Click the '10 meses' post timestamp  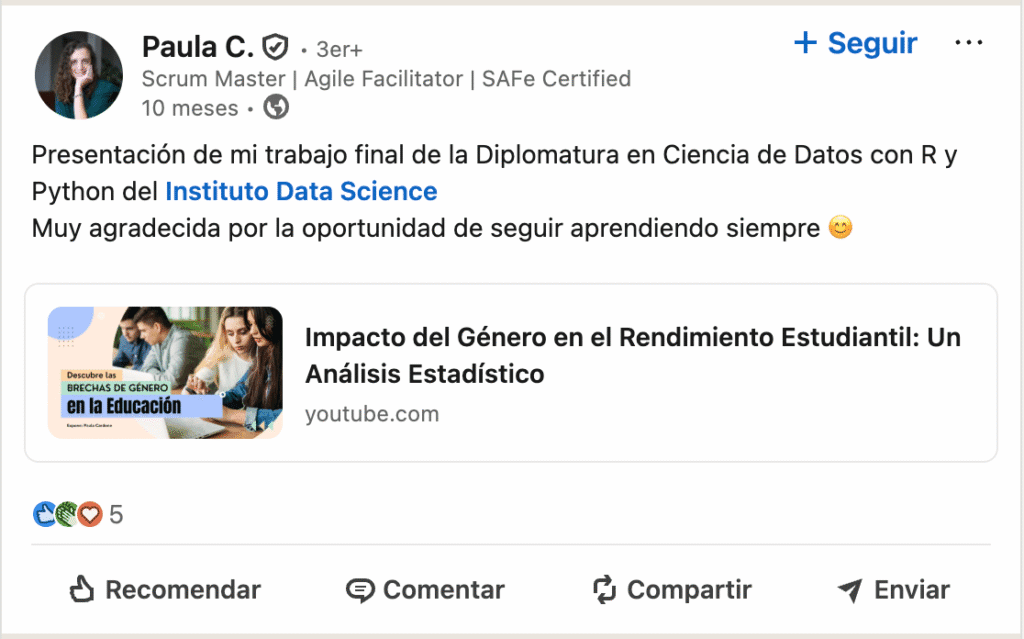pos(190,108)
